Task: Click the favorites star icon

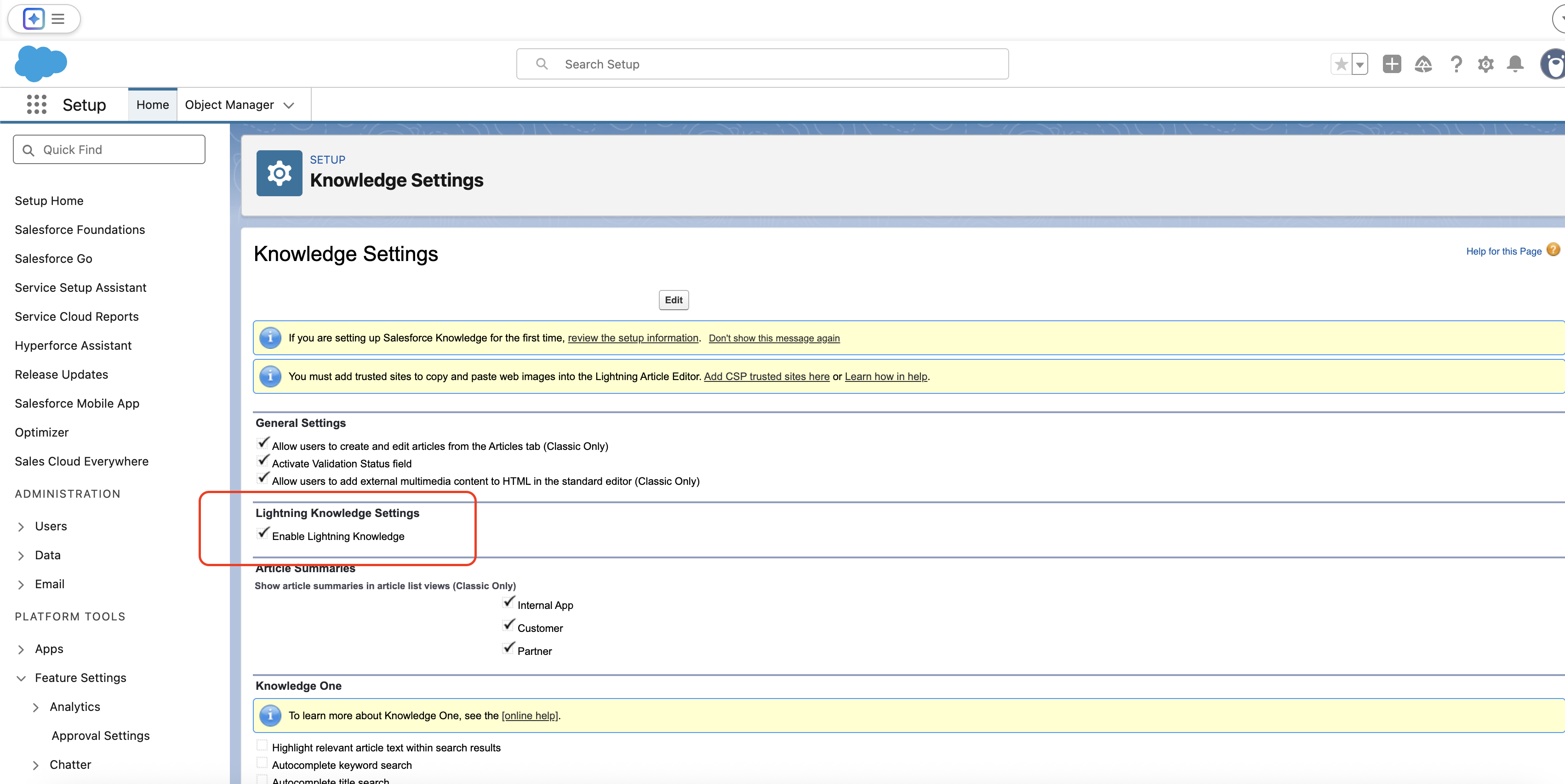Action: click(x=1341, y=64)
